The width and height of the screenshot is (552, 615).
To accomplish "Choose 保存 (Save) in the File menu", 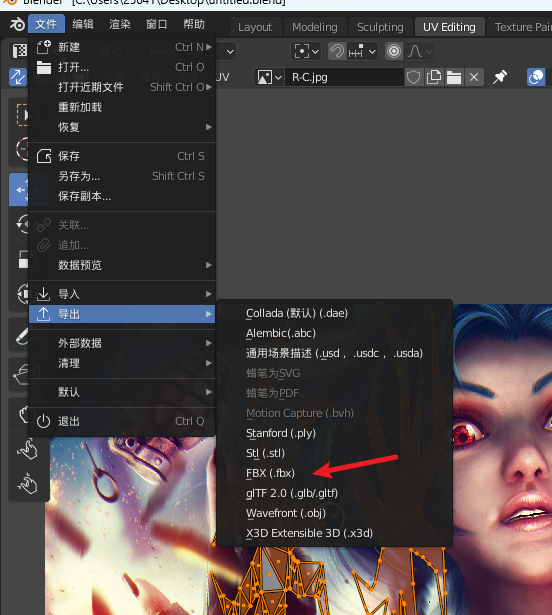I will coord(122,156).
